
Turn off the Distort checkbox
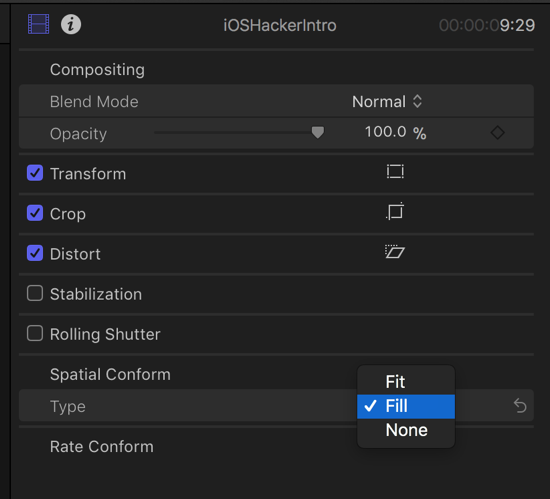pyautogui.click(x=35, y=253)
